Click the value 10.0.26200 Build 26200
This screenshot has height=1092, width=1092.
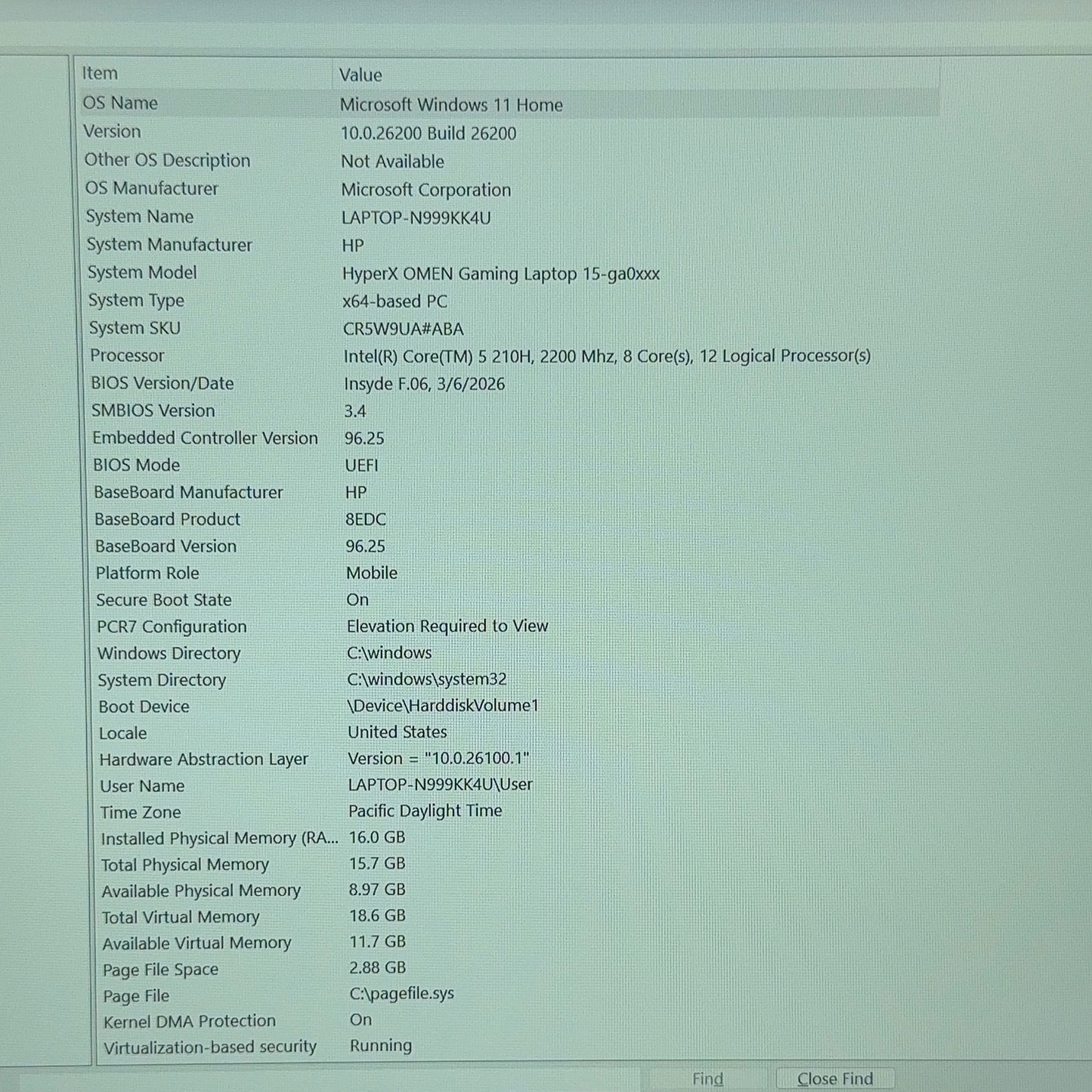pos(428,134)
